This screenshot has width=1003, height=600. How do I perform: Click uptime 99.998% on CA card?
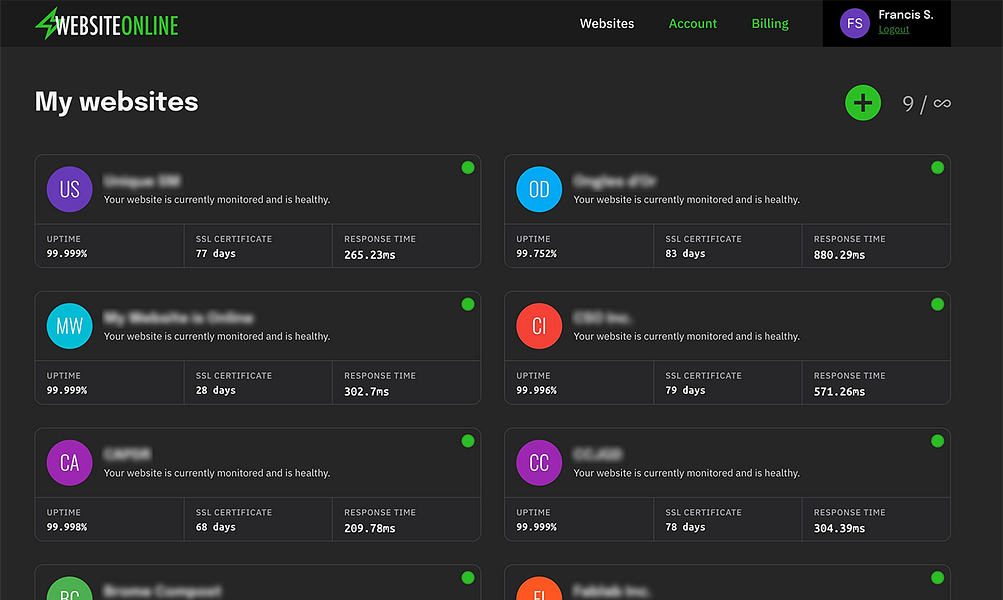point(67,527)
